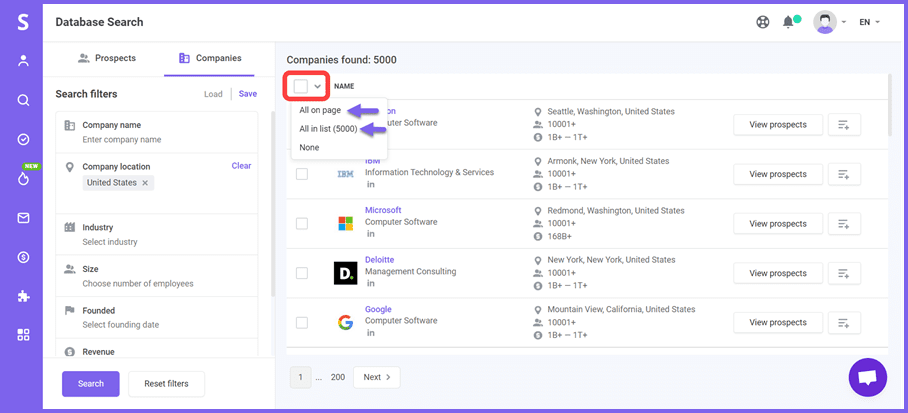Image resolution: width=908 pixels, height=413 pixels.
Task: Open the Industry filter selector
Action: pyautogui.click(x=160, y=235)
